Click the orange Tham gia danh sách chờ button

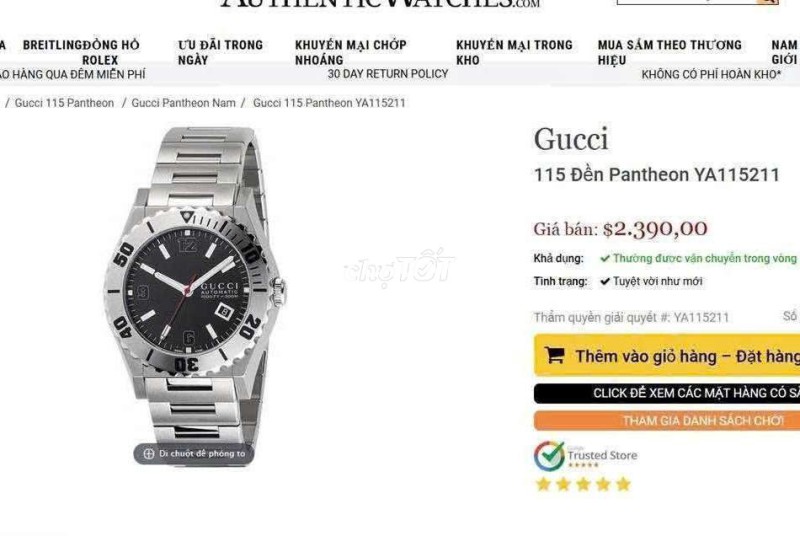(667, 421)
